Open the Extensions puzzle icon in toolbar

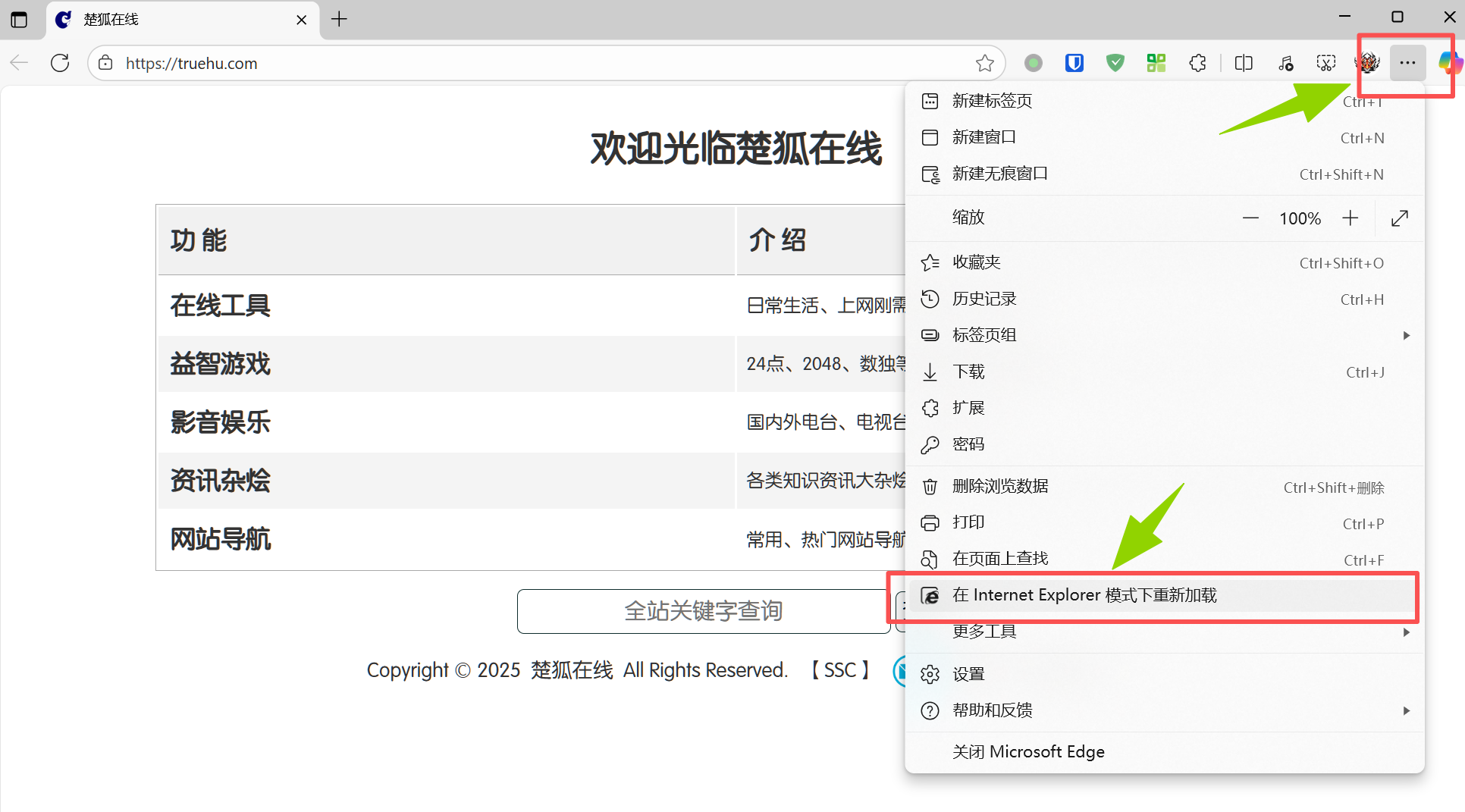(x=1197, y=63)
